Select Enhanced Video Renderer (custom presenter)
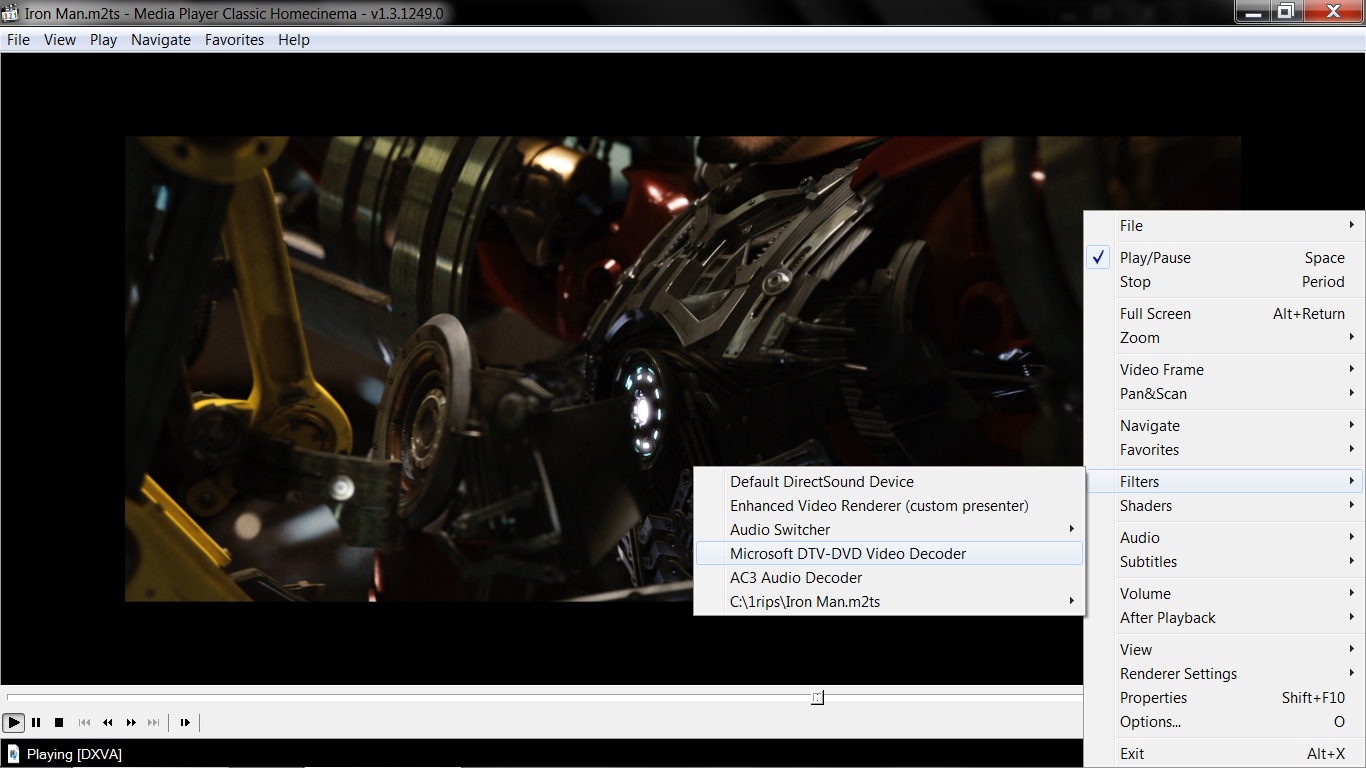The image size is (1366, 768). click(x=889, y=505)
